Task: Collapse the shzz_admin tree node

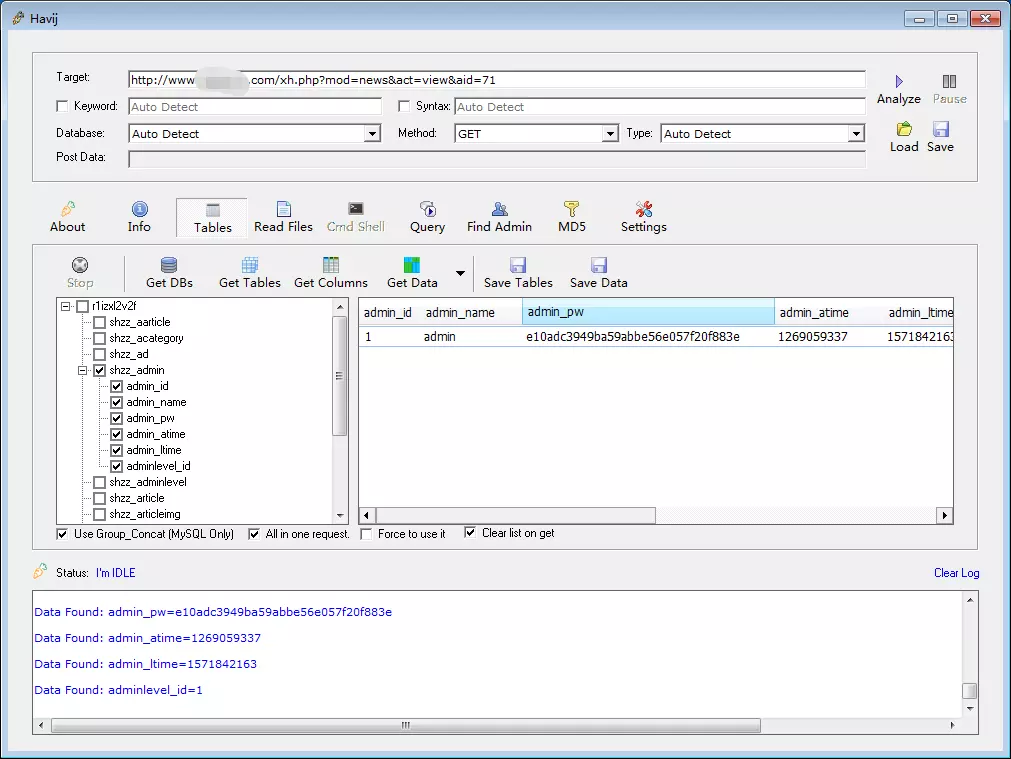Action: click(x=83, y=370)
